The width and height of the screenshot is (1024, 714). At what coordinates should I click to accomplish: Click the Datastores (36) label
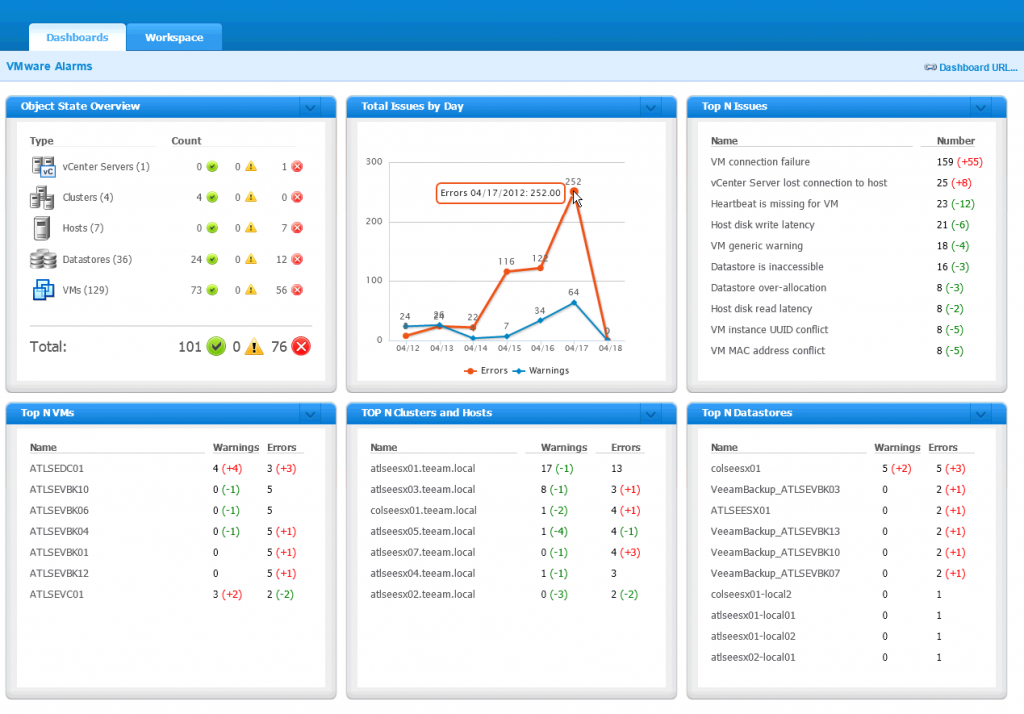[x=97, y=259]
